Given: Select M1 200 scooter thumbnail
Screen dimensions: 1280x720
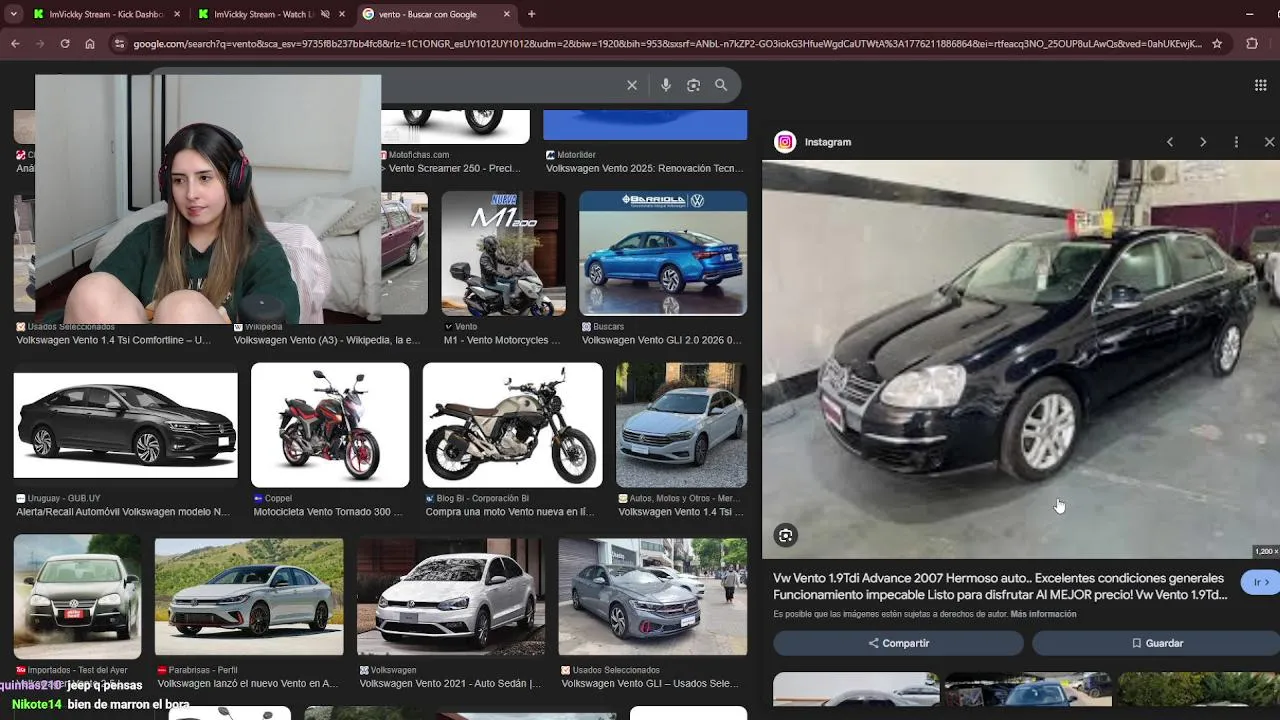Looking at the screenshot, I should (504, 253).
